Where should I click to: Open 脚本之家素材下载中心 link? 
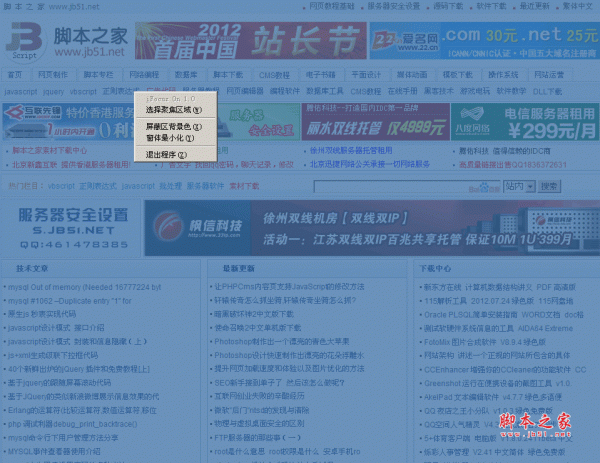(50, 151)
